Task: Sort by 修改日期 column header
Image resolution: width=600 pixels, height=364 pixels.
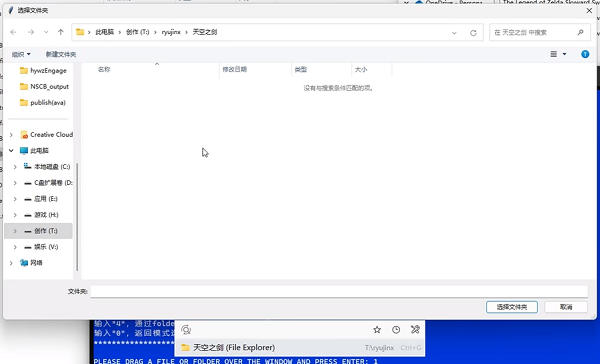Action: [x=235, y=69]
